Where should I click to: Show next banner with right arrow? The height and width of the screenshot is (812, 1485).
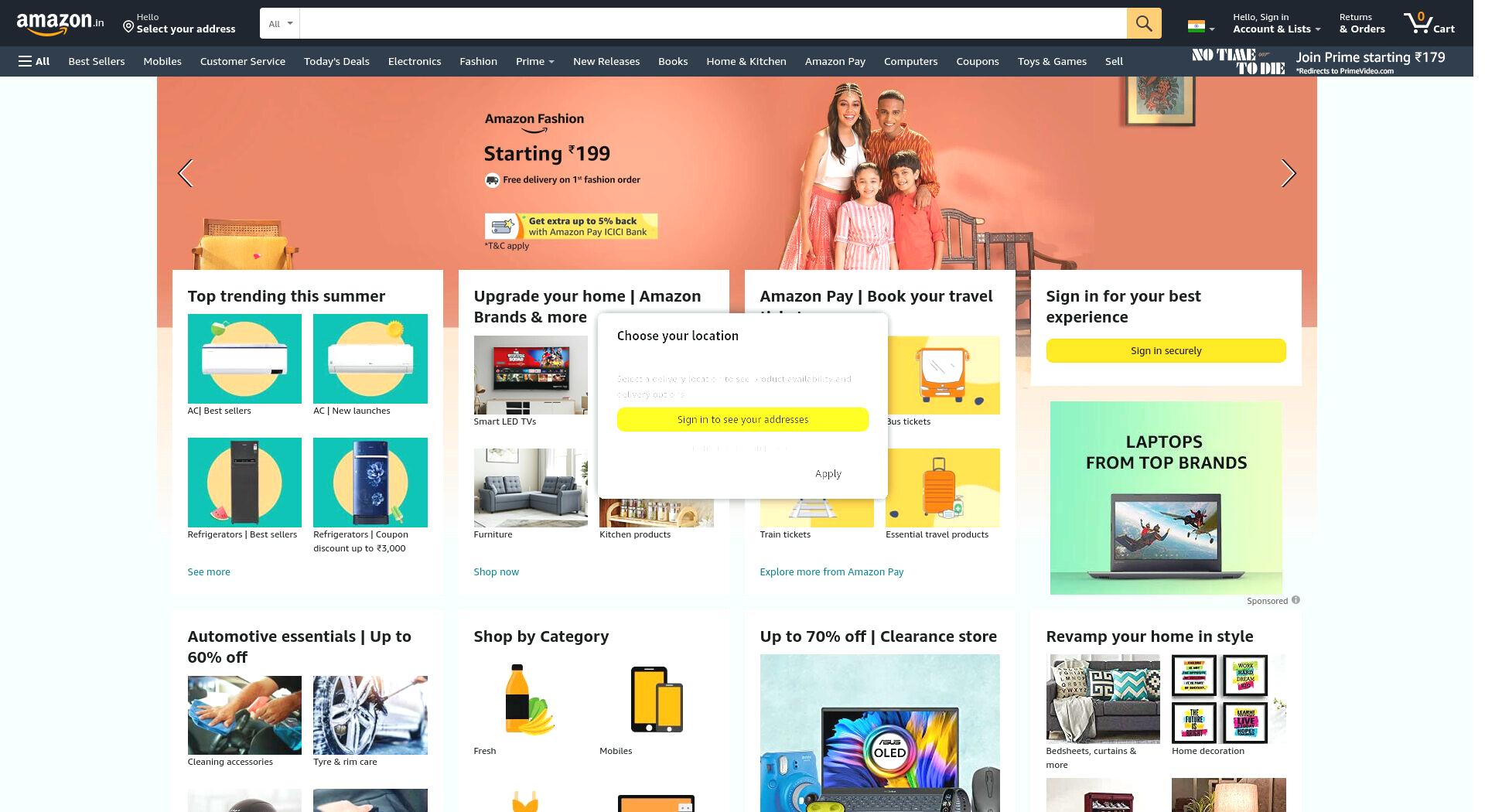point(1288,173)
